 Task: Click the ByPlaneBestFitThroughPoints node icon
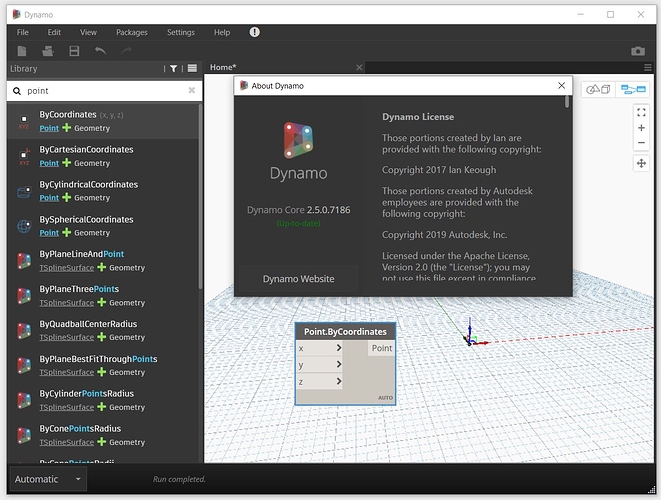(x=24, y=366)
